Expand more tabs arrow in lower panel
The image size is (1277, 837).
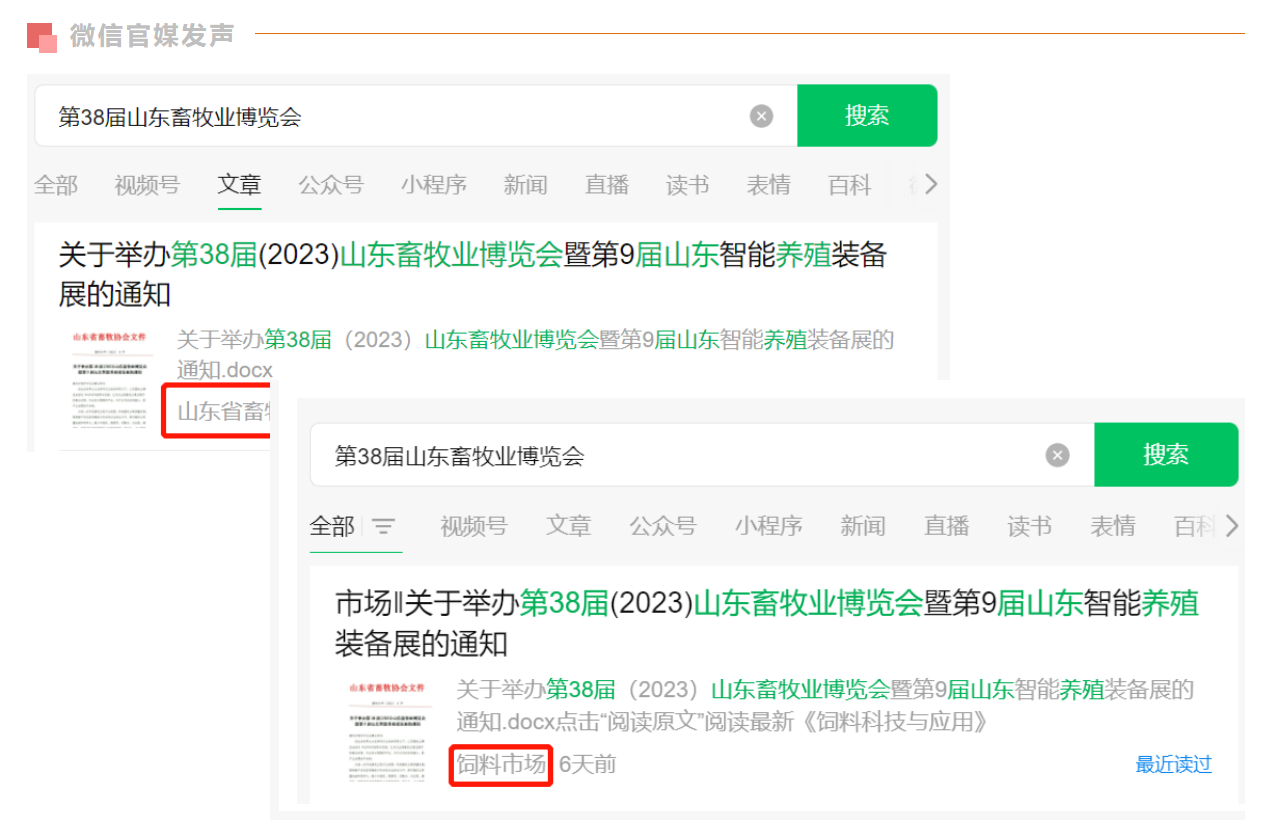click(1231, 526)
